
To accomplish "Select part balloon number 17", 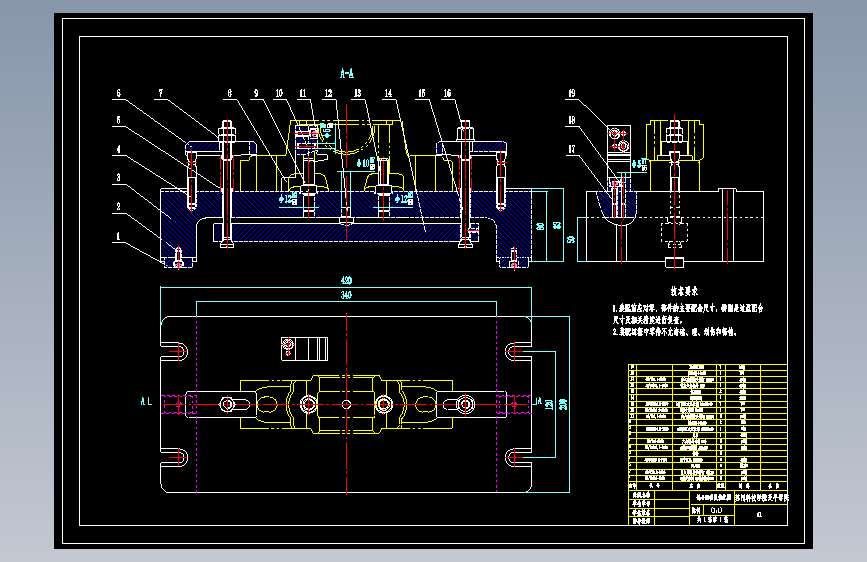I will (572, 149).
